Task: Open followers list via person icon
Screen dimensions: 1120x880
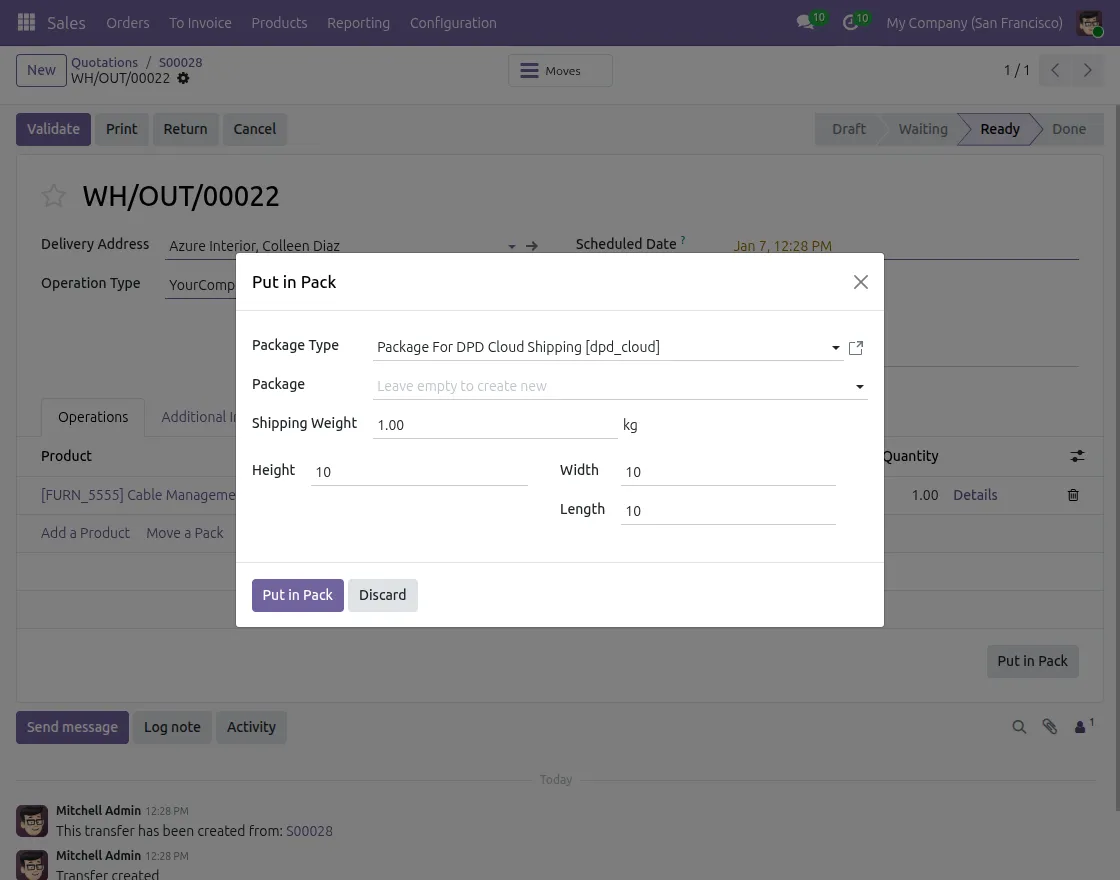Action: (x=1080, y=727)
